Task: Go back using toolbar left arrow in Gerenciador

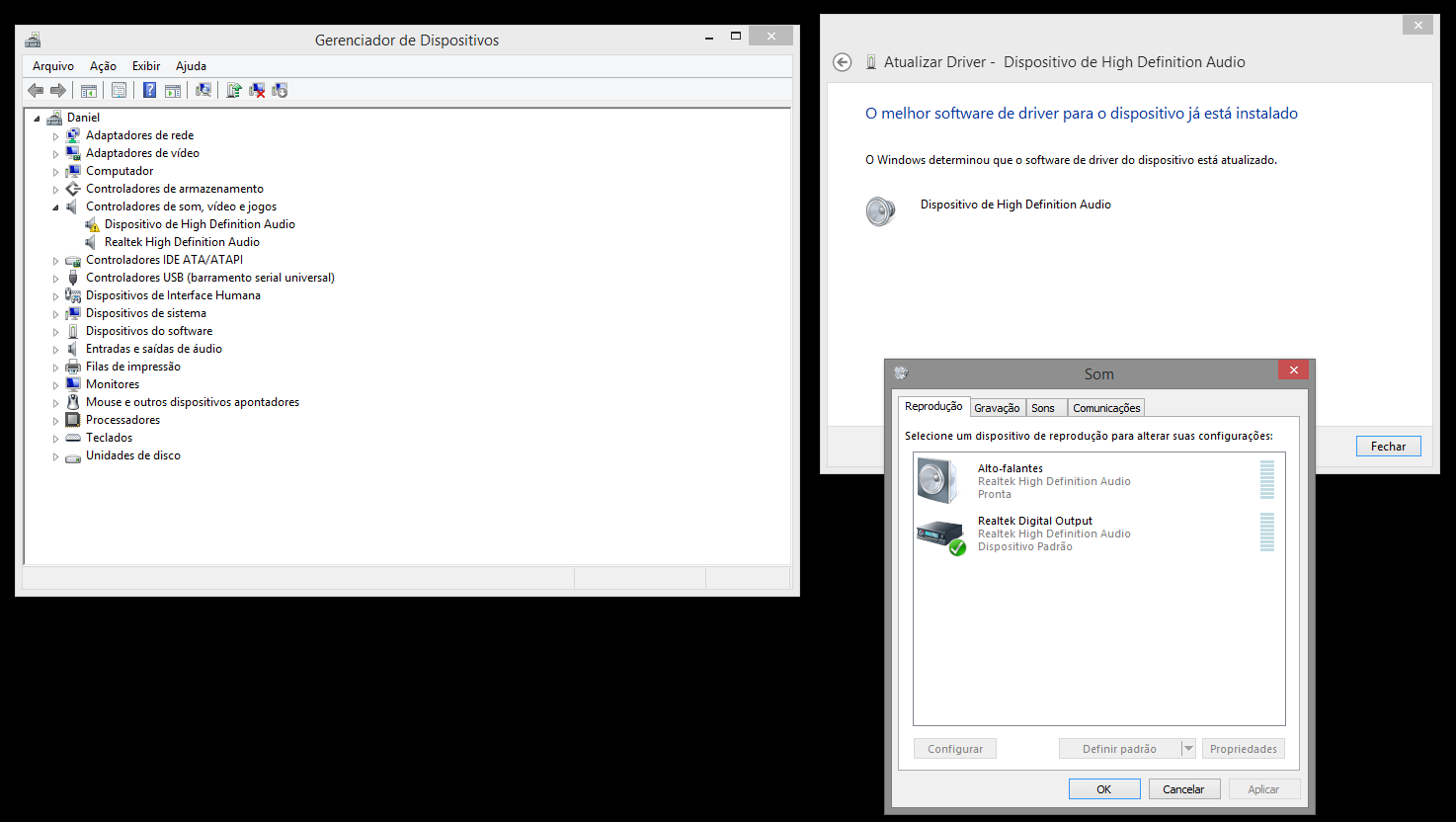Action: (x=36, y=90)
